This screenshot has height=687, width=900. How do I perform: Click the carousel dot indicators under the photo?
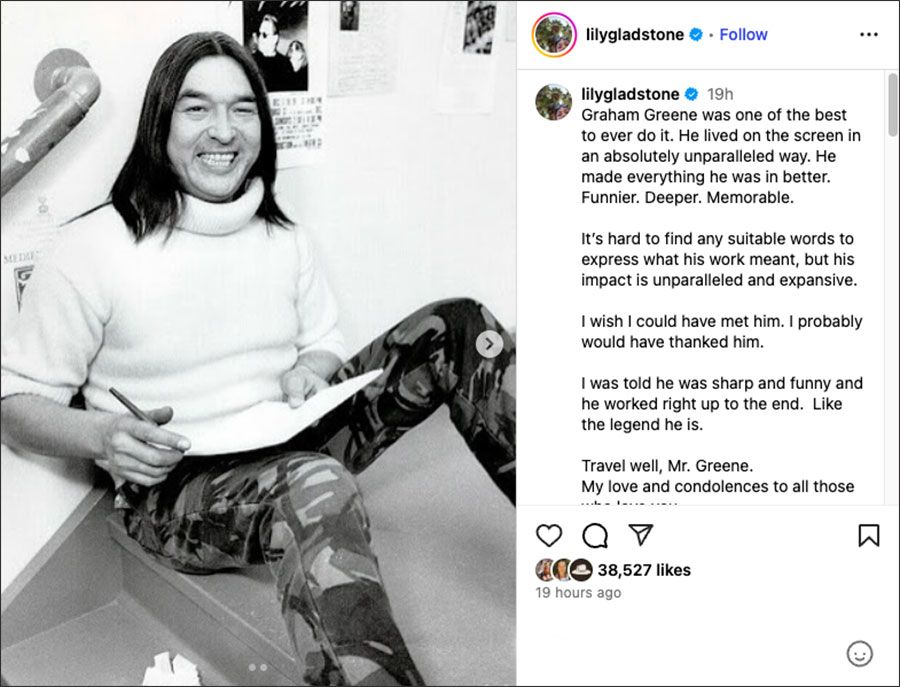pos(258,667)
